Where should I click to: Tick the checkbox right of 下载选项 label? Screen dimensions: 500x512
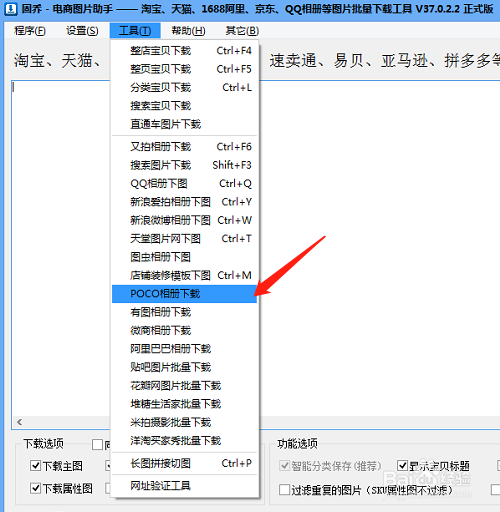click(x=97, y=444)
